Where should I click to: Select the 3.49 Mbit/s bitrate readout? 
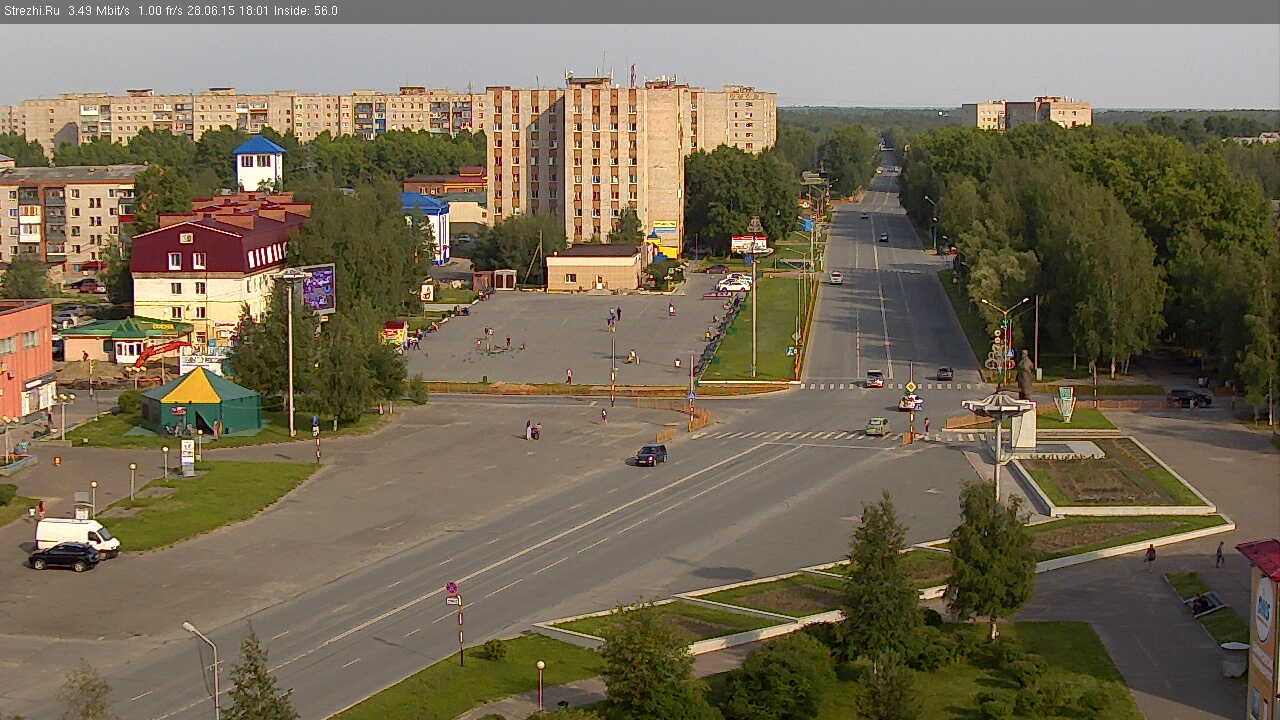(x=99, y=11)
